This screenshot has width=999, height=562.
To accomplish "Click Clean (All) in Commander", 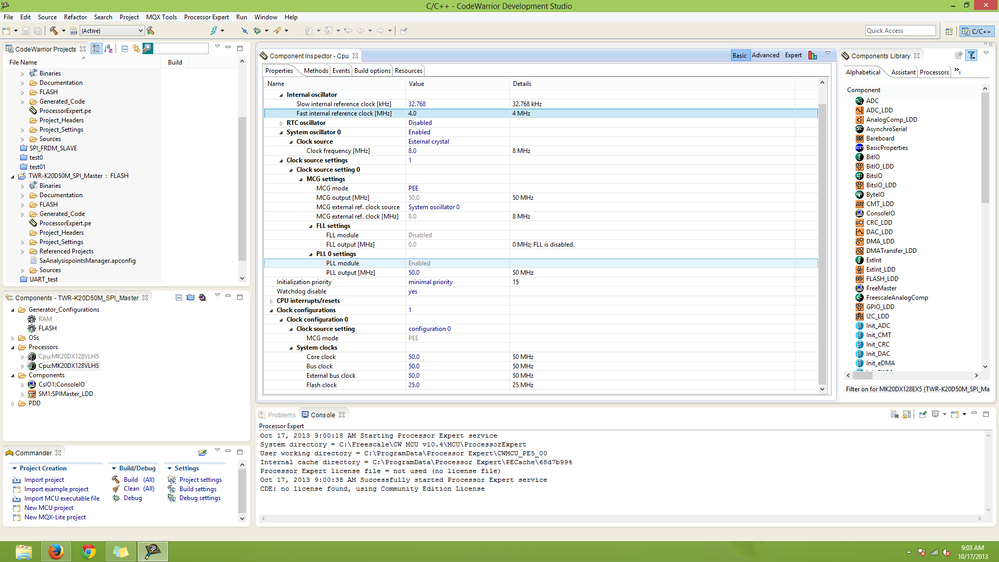I will [139, 489].
